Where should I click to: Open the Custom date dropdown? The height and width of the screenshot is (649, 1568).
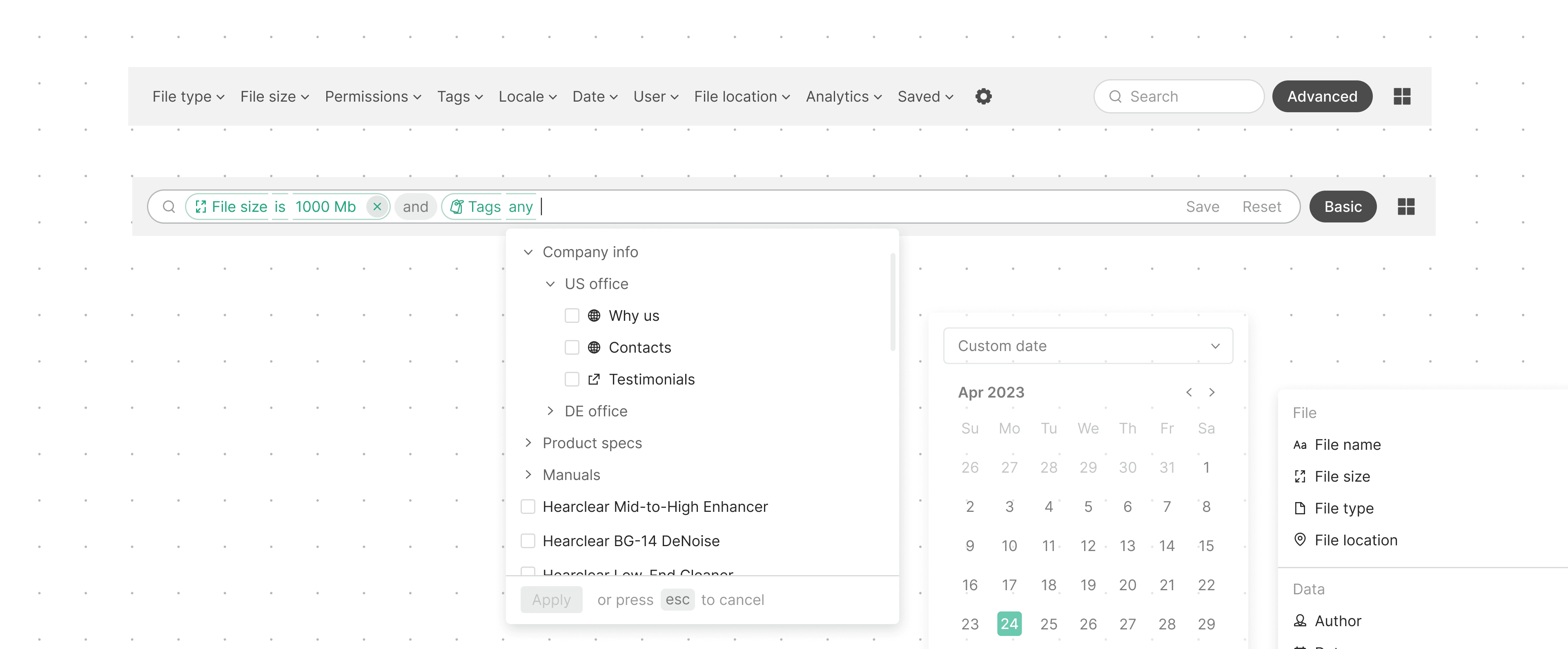[x=1088, y=346]
